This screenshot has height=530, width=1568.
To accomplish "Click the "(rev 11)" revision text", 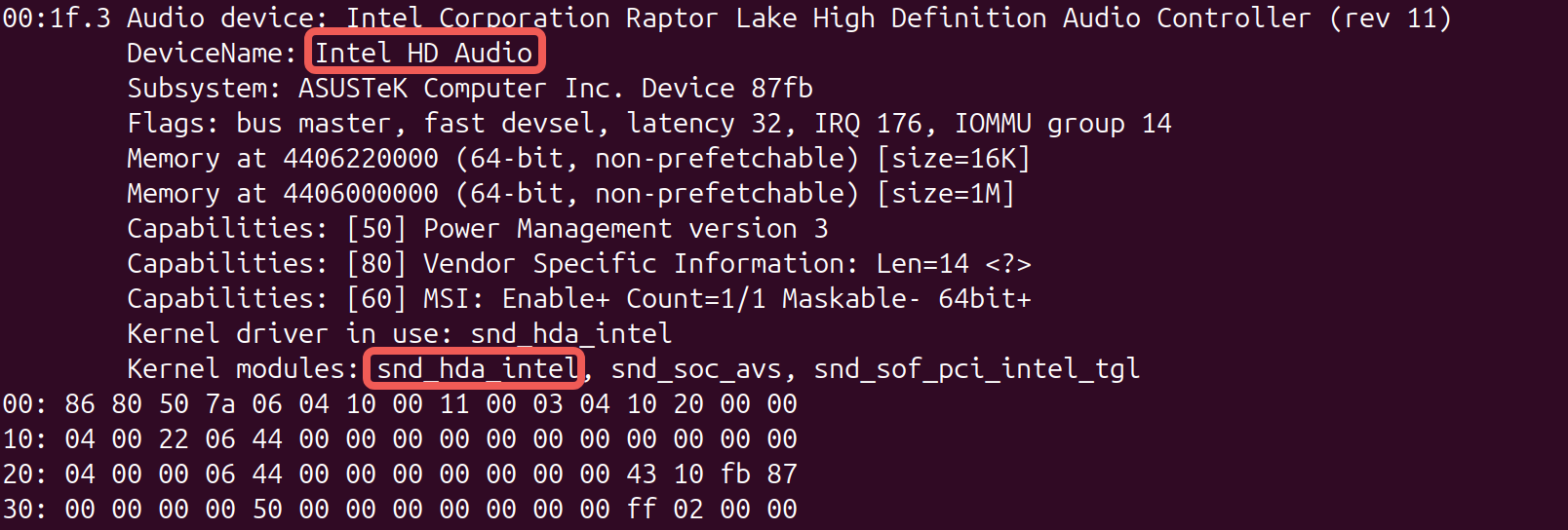I will (x=1391, y=18).
